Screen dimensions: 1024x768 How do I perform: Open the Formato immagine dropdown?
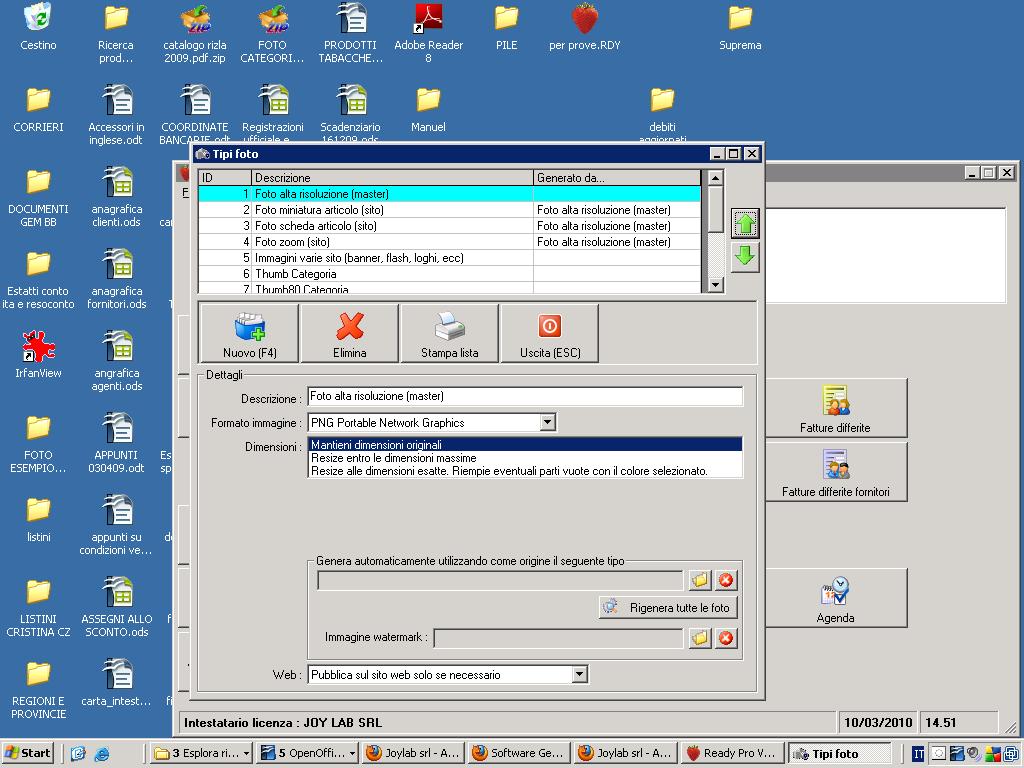(x=548, y=423)
